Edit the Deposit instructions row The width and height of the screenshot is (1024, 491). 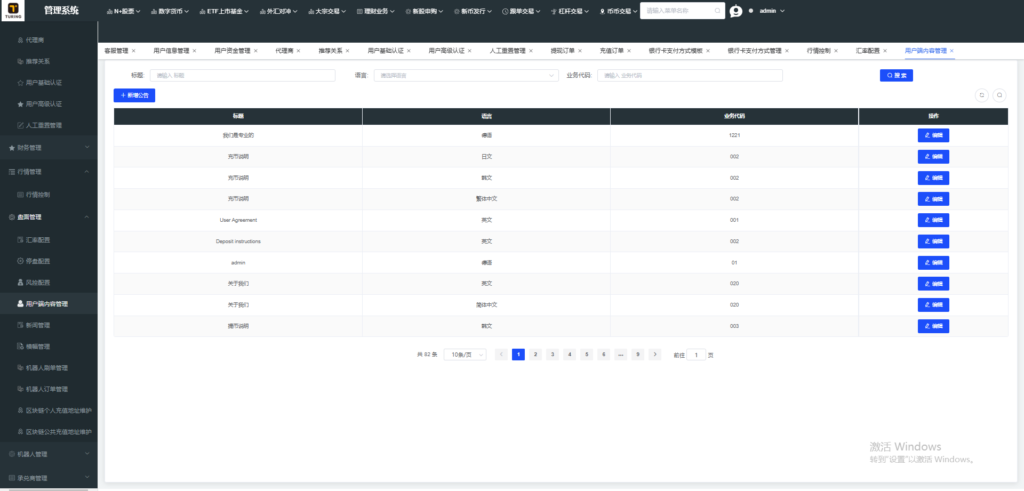933,242
